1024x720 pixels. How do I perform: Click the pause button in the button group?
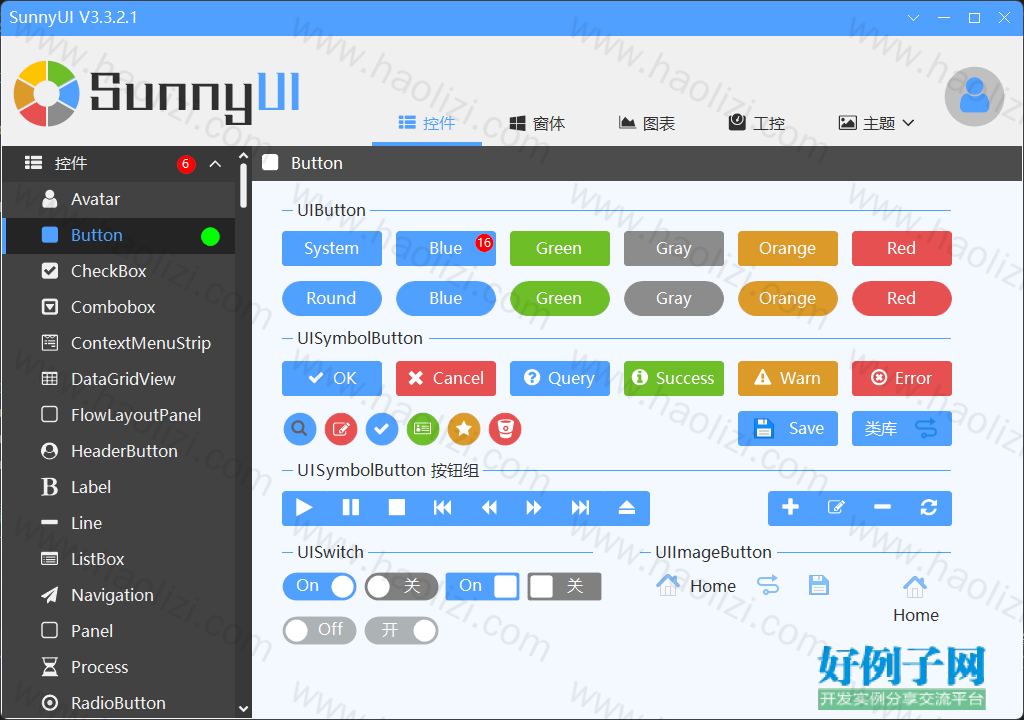point(351,508)
